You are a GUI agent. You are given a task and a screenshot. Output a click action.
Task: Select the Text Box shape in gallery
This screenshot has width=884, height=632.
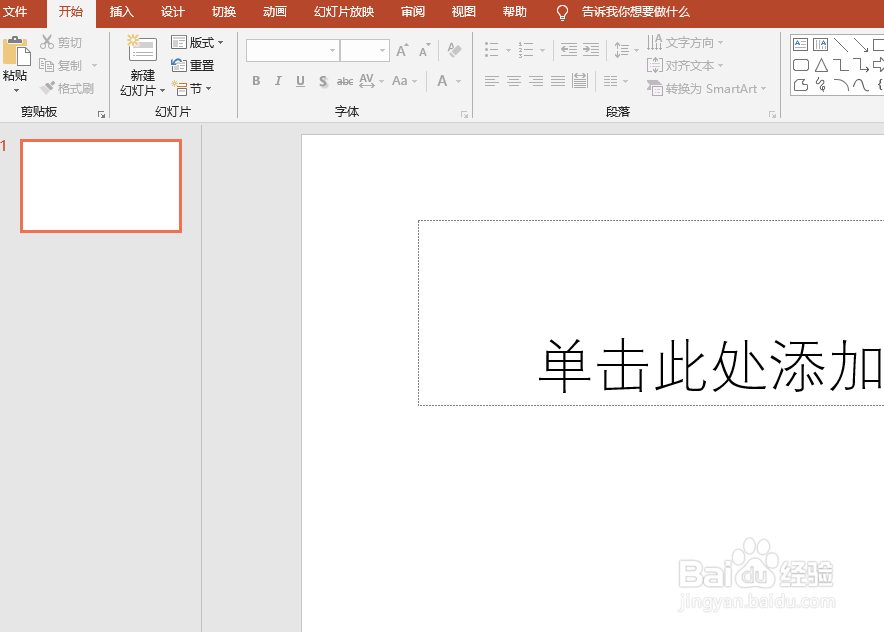[x=800, y=45]
